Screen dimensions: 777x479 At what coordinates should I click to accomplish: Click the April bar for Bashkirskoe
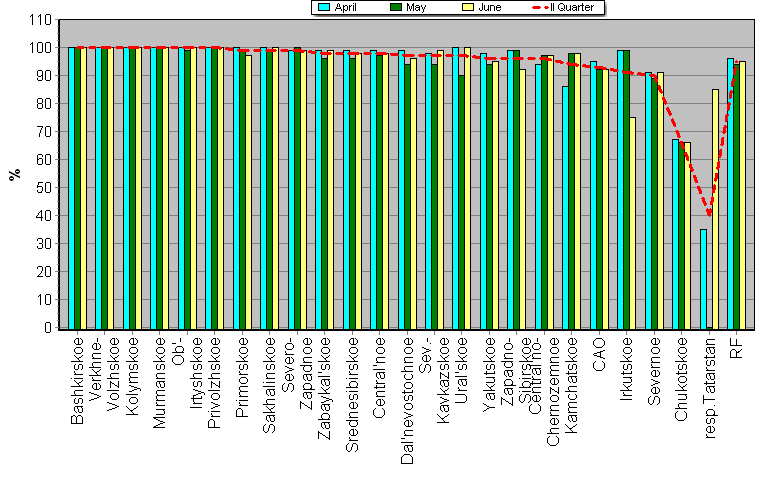(71, 188)
